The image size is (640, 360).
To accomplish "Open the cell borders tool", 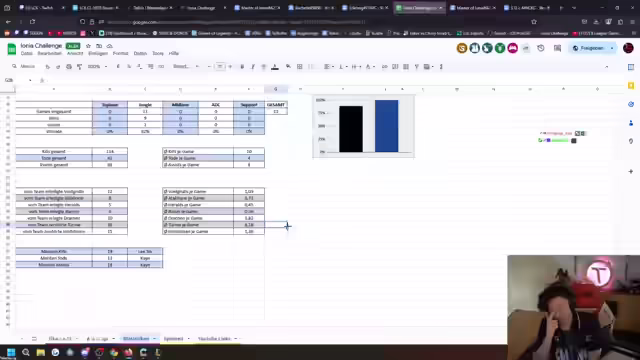I will 300,67.
